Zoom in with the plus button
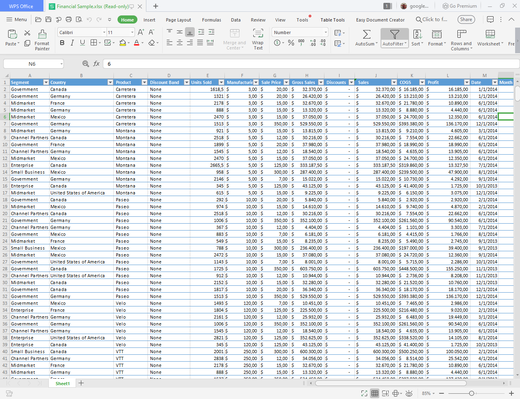 click(511, 394)
